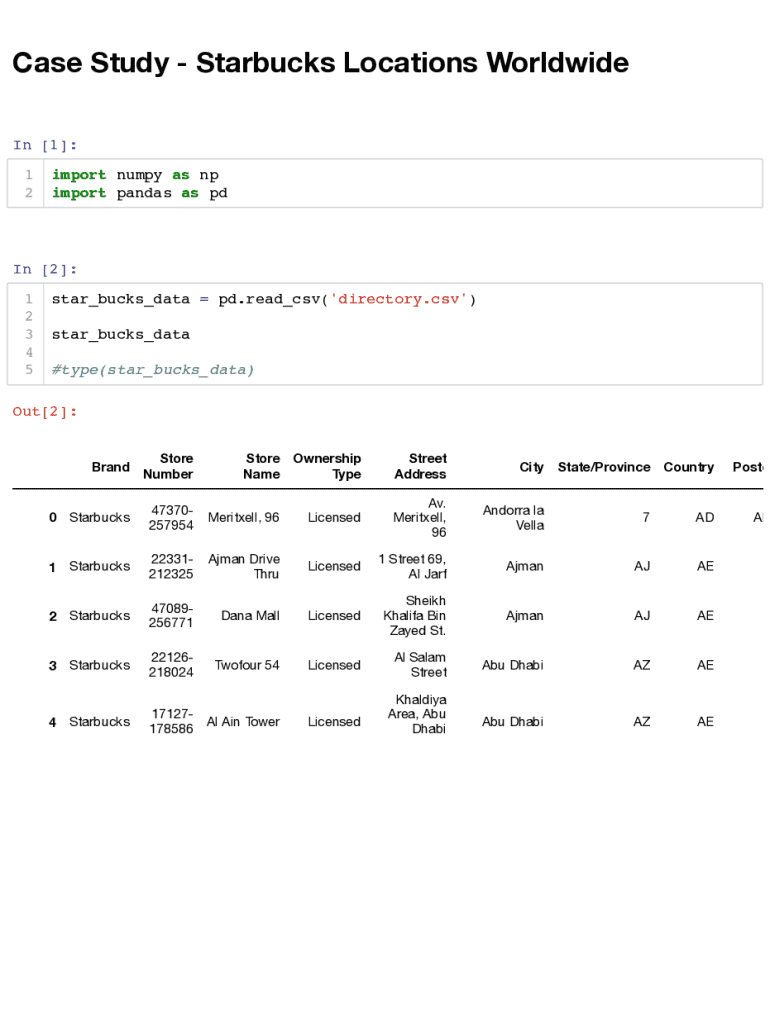Click the 'Dana Mall' store name
This screenshot has height=1024, width=770.
tap(250, 615)
